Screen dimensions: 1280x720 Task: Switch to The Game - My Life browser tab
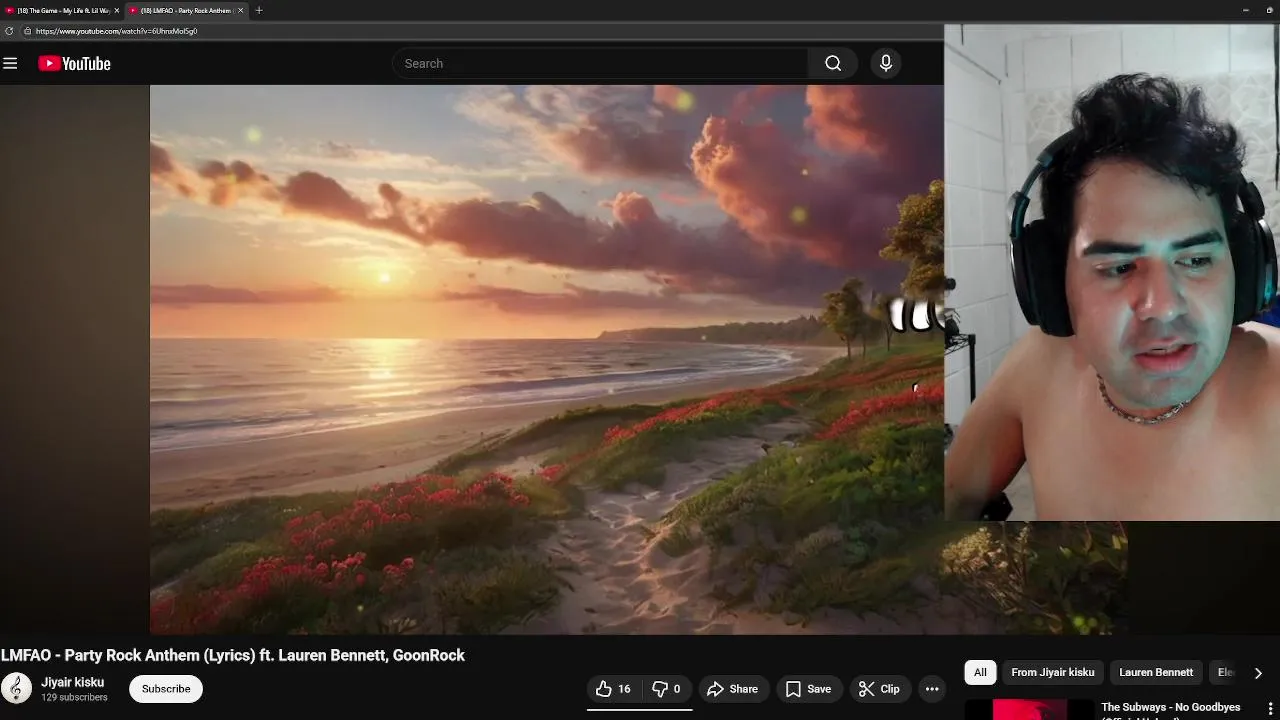pos(60,10)
